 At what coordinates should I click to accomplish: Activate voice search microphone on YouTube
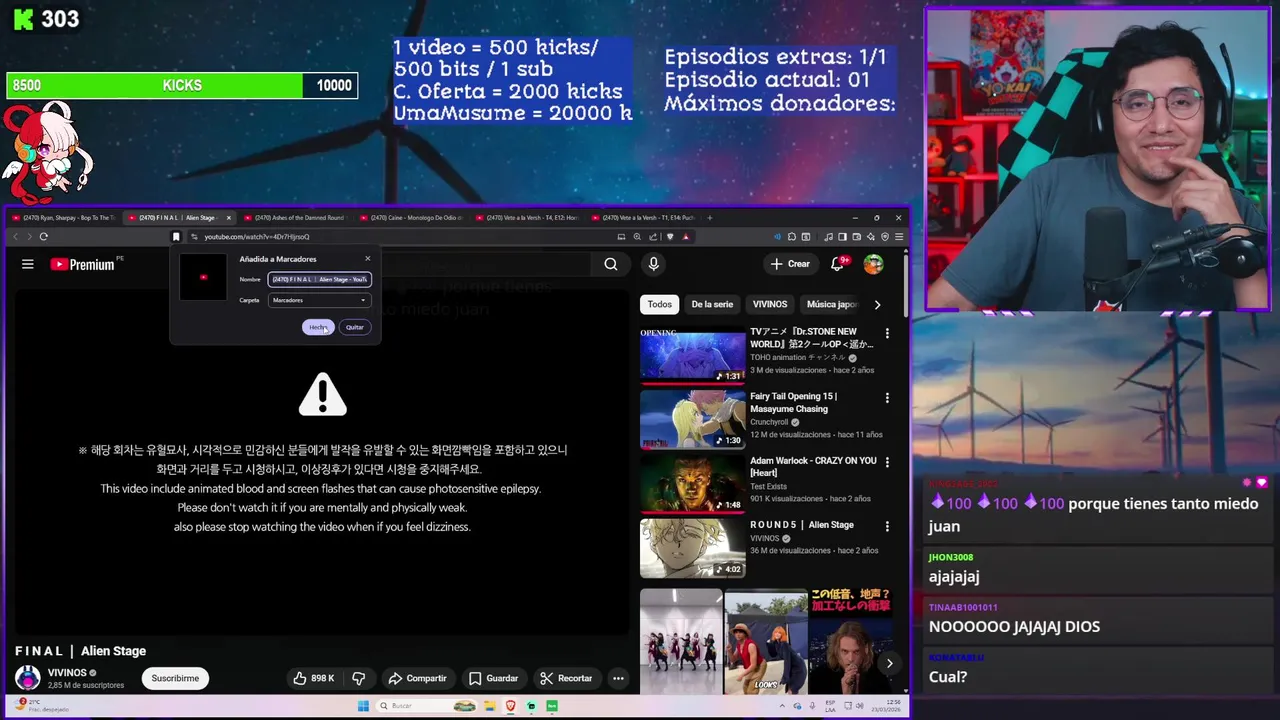653,264
